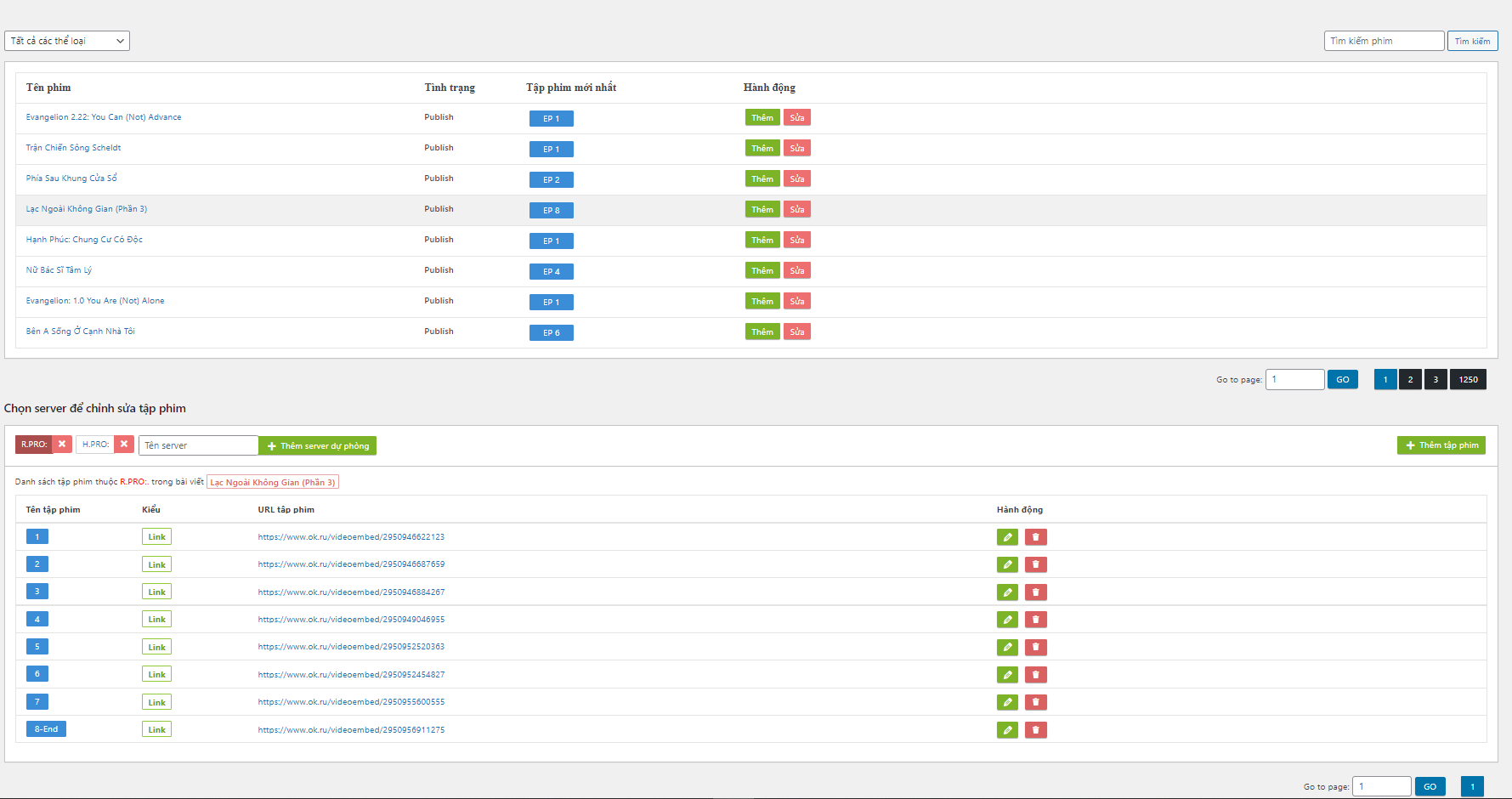Edit episode 7 with the pencil icon
The height and width of the screenshot is (799, 1512).
click(1007, 702)
